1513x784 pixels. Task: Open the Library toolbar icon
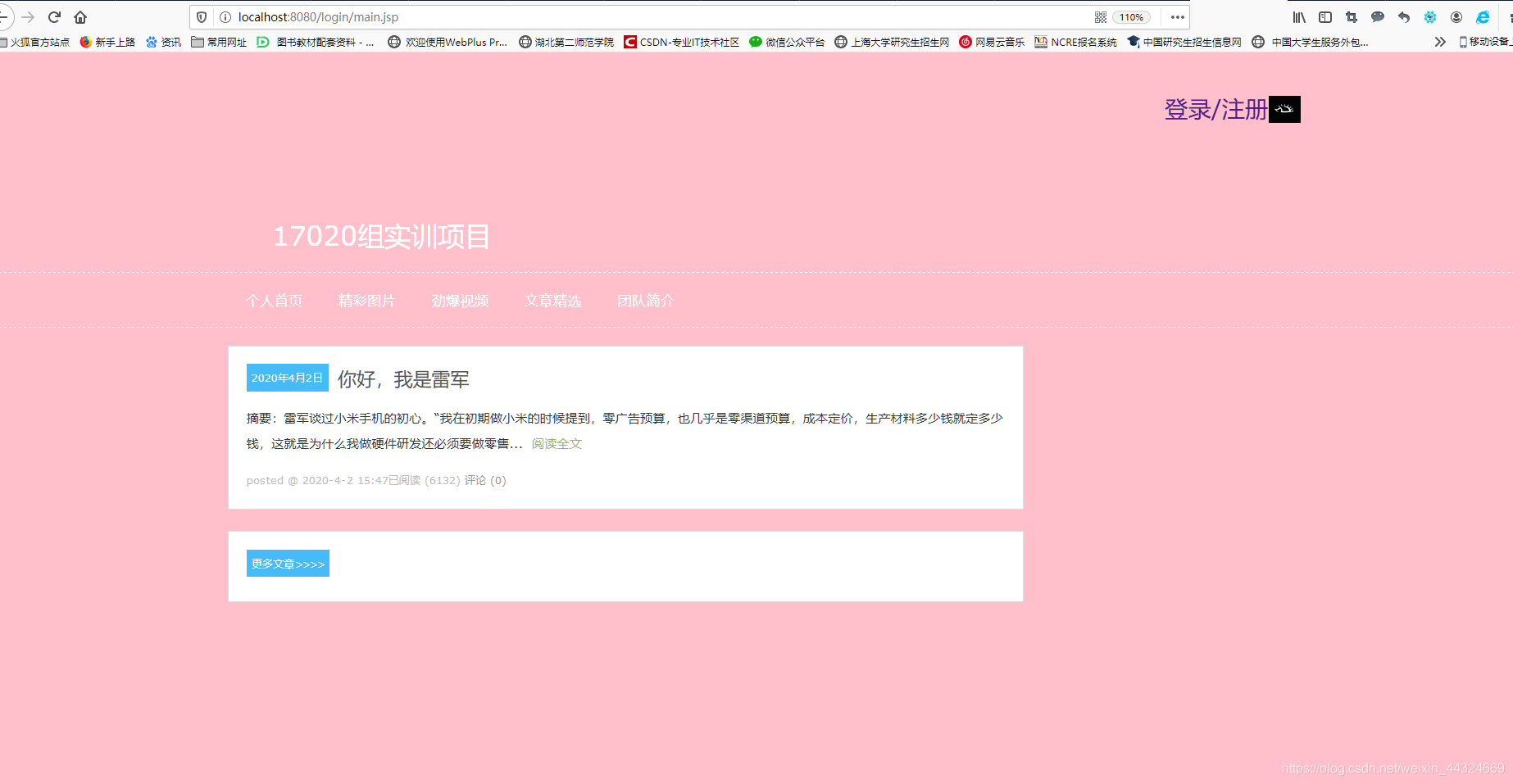point(1299,17)
